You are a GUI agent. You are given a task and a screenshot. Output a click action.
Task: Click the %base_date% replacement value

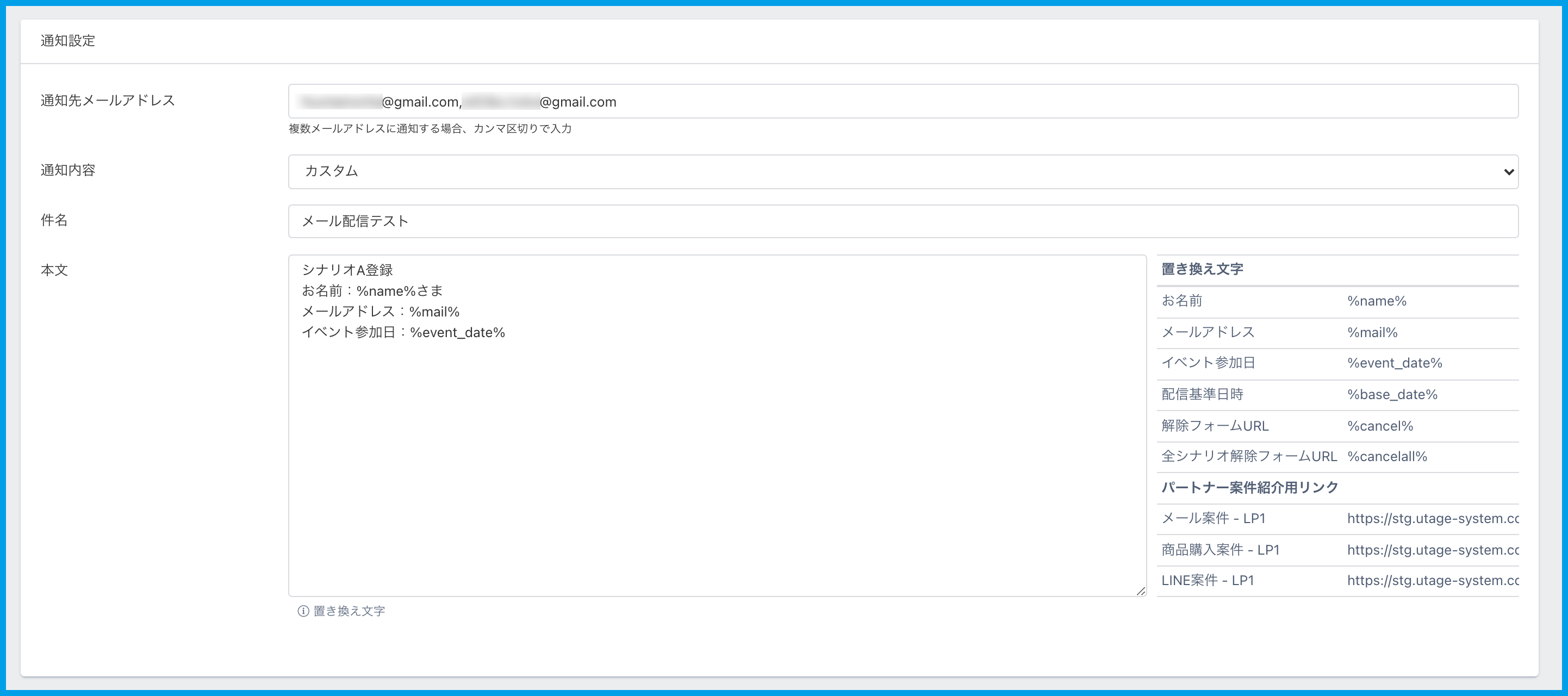1392,395
